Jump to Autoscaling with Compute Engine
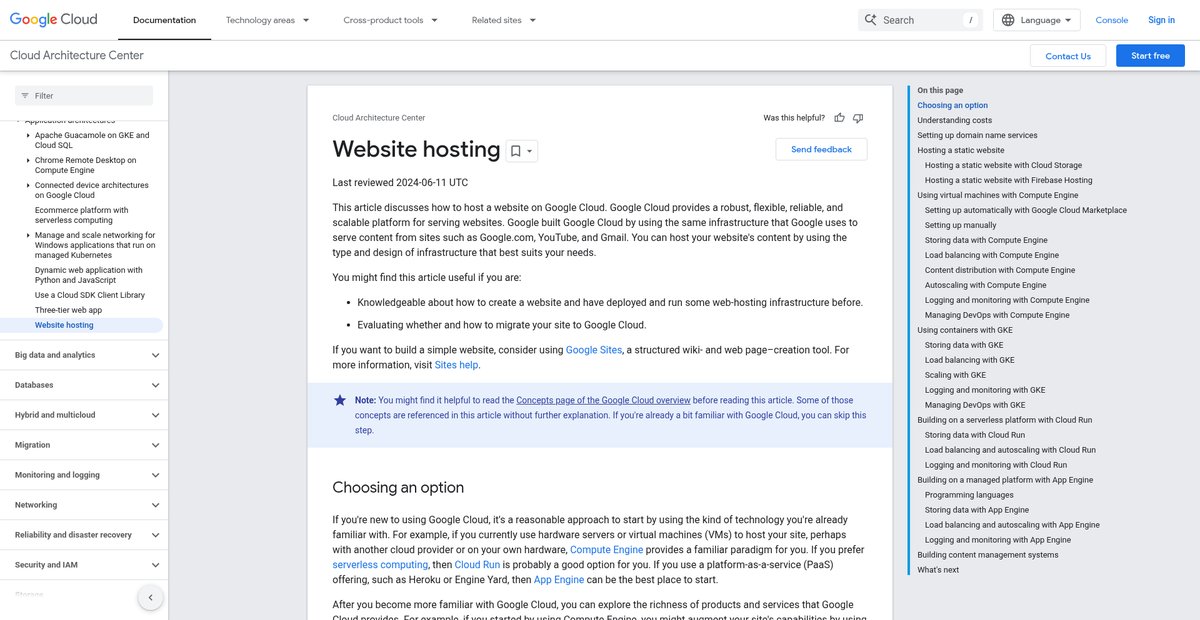1200x620 pixels. pos(985,285)
